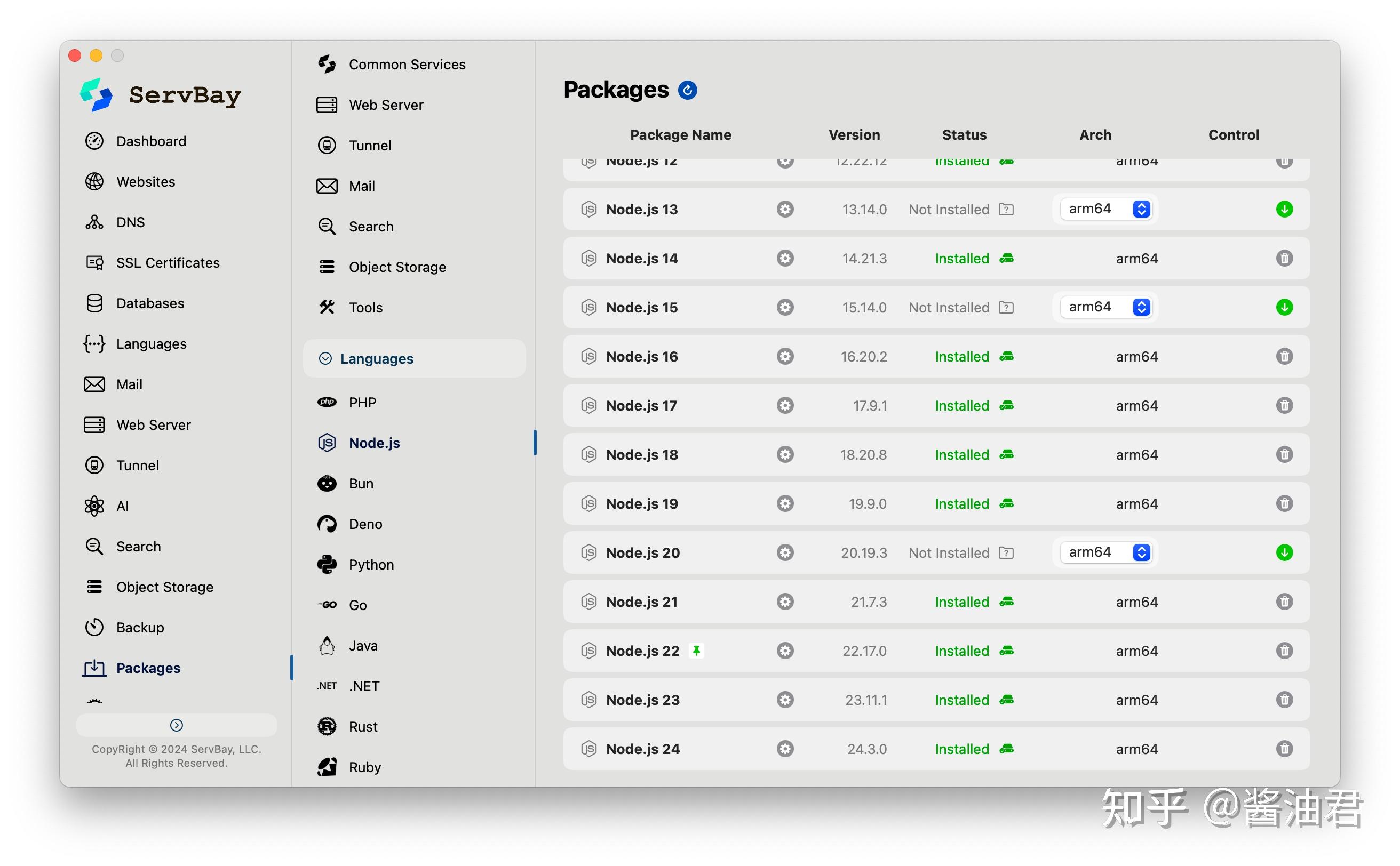Viewport: 1400px width, 866px height.
Task: Click the pin icon next to Node.js 22
Action: 696,651
